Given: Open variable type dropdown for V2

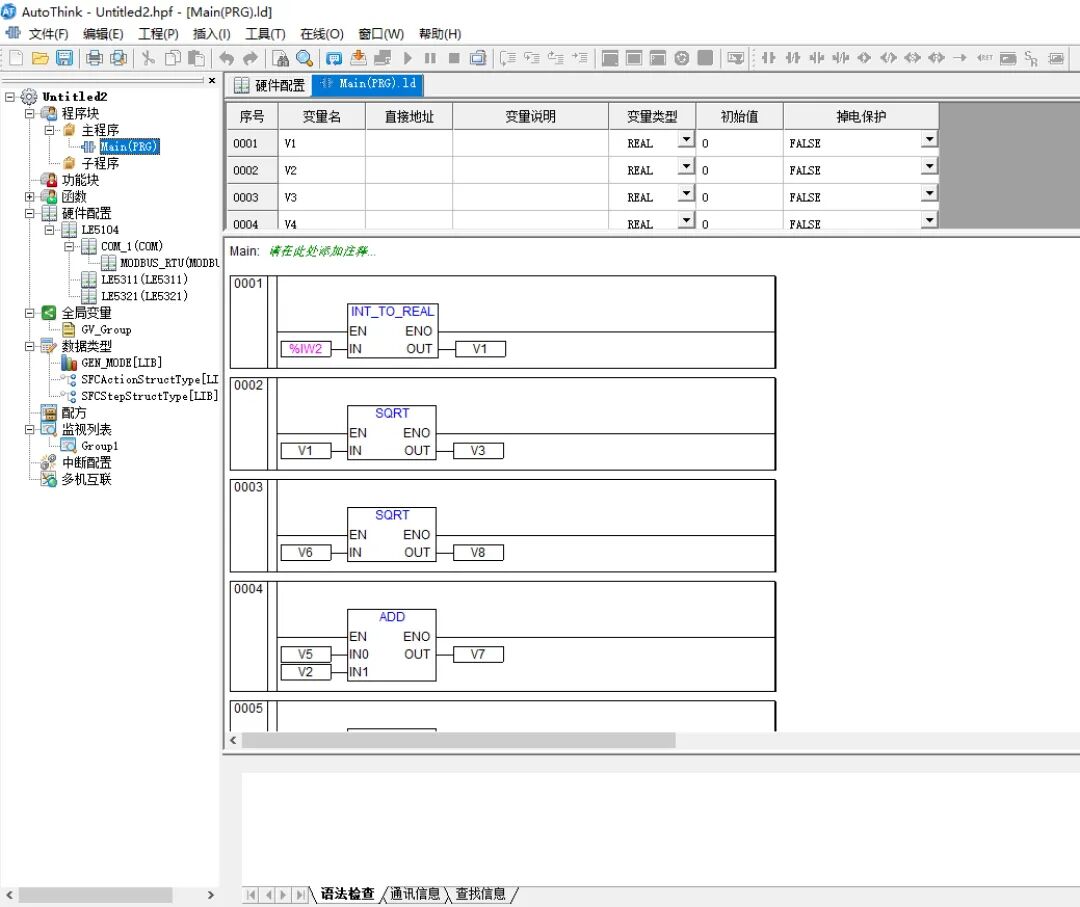Looking at the screenshot, I should coord(686,167).
